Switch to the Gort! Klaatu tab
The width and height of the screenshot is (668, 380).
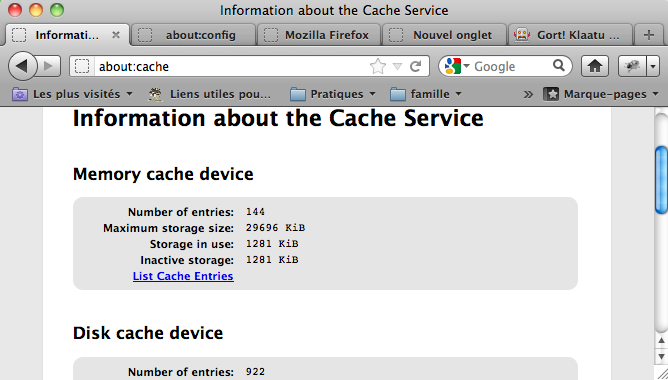570,35
